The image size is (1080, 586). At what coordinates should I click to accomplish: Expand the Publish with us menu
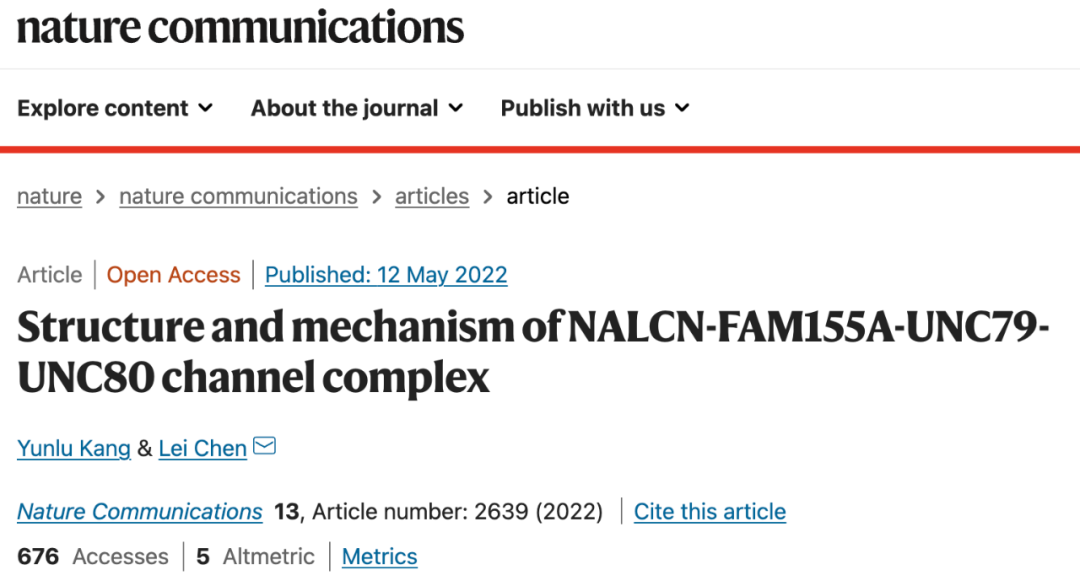(595, 108)
